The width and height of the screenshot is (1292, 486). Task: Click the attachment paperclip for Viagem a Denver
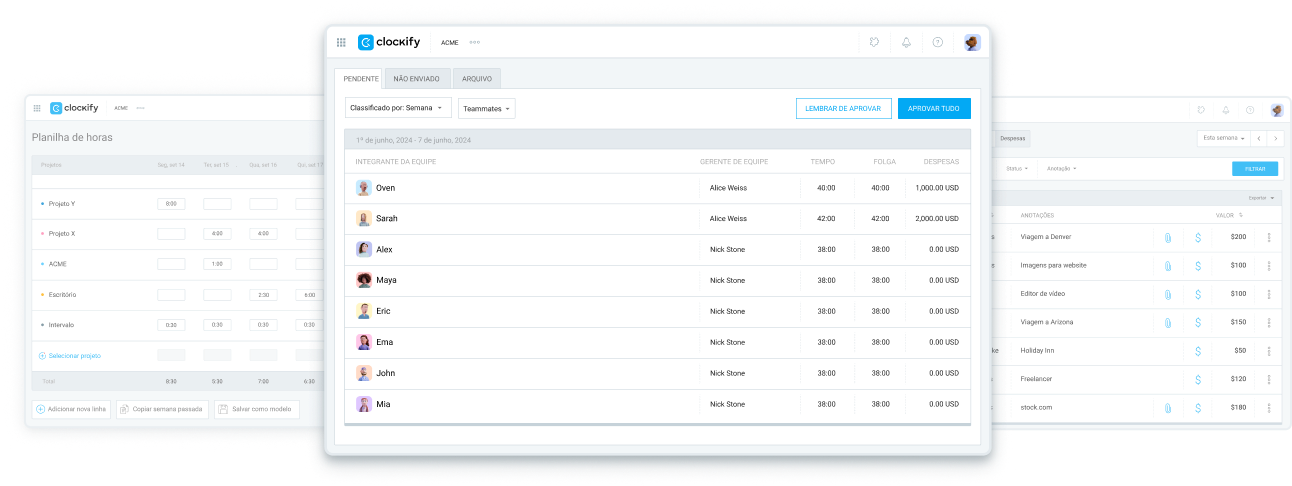coord(1167,238)
